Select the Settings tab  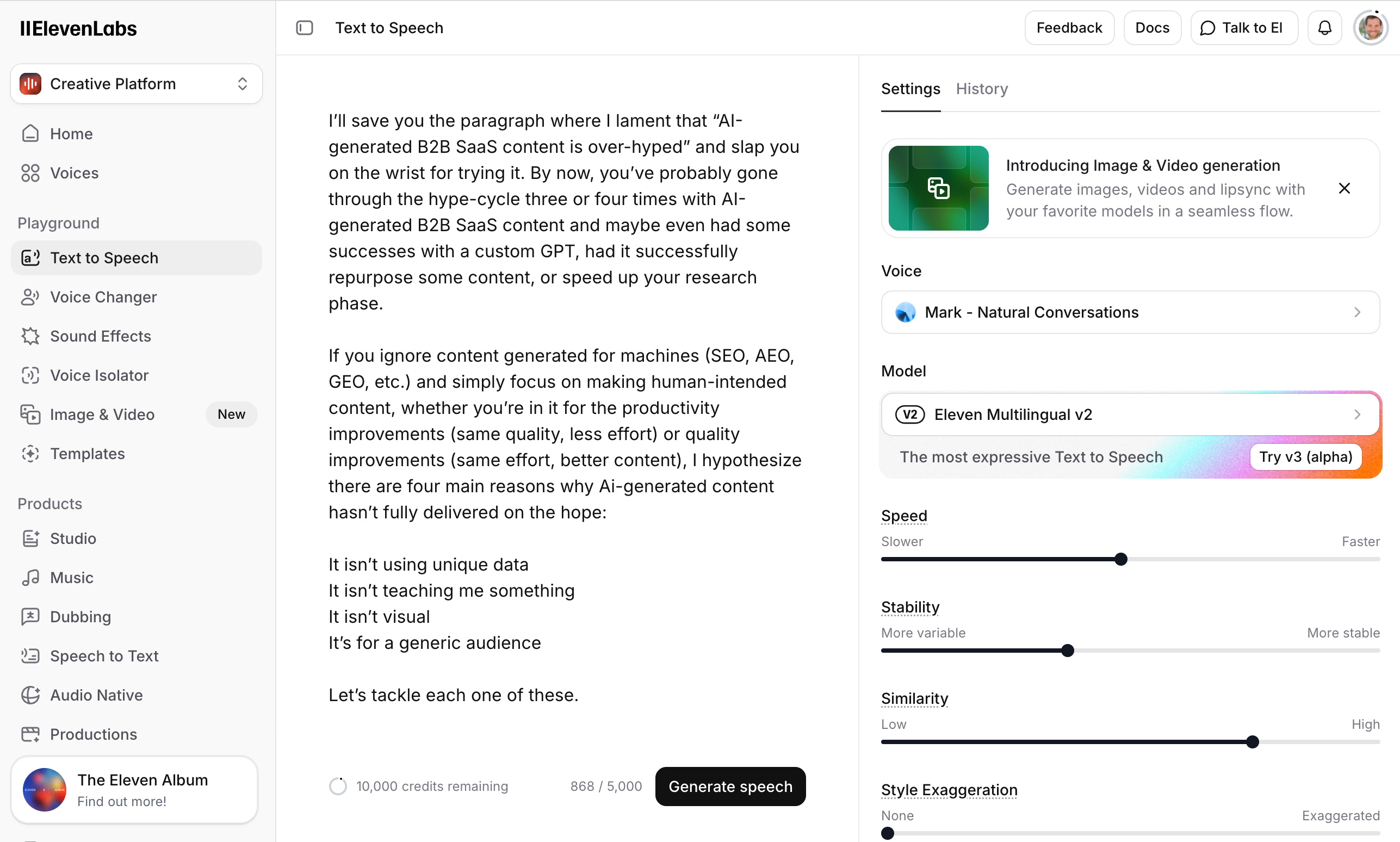[910, 89]
